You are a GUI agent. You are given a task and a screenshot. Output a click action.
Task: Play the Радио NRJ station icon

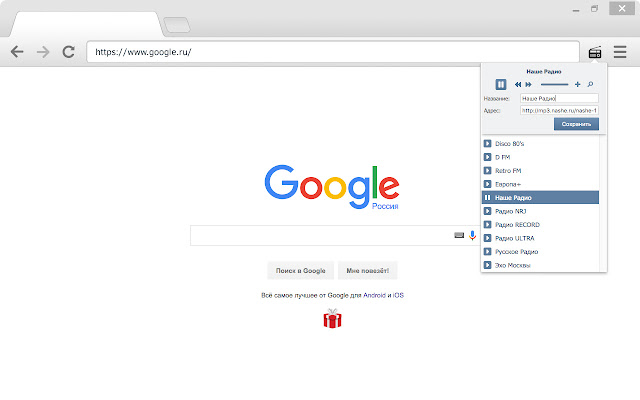coord(487,211)
